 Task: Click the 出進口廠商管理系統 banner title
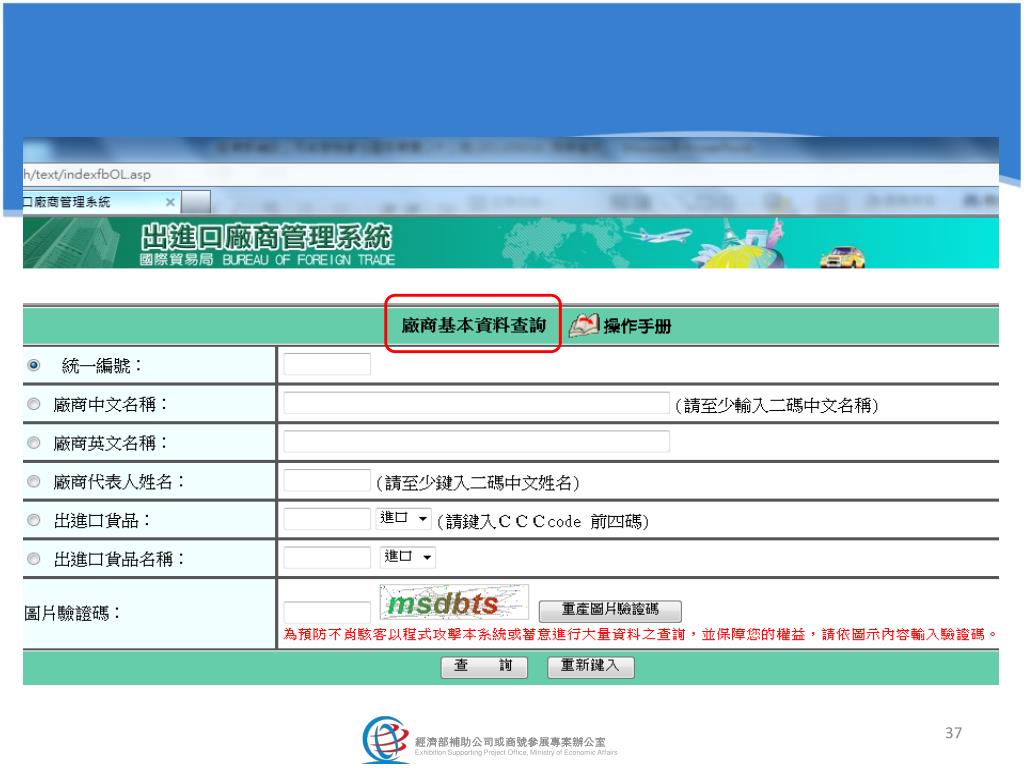[x=266, y=237]
